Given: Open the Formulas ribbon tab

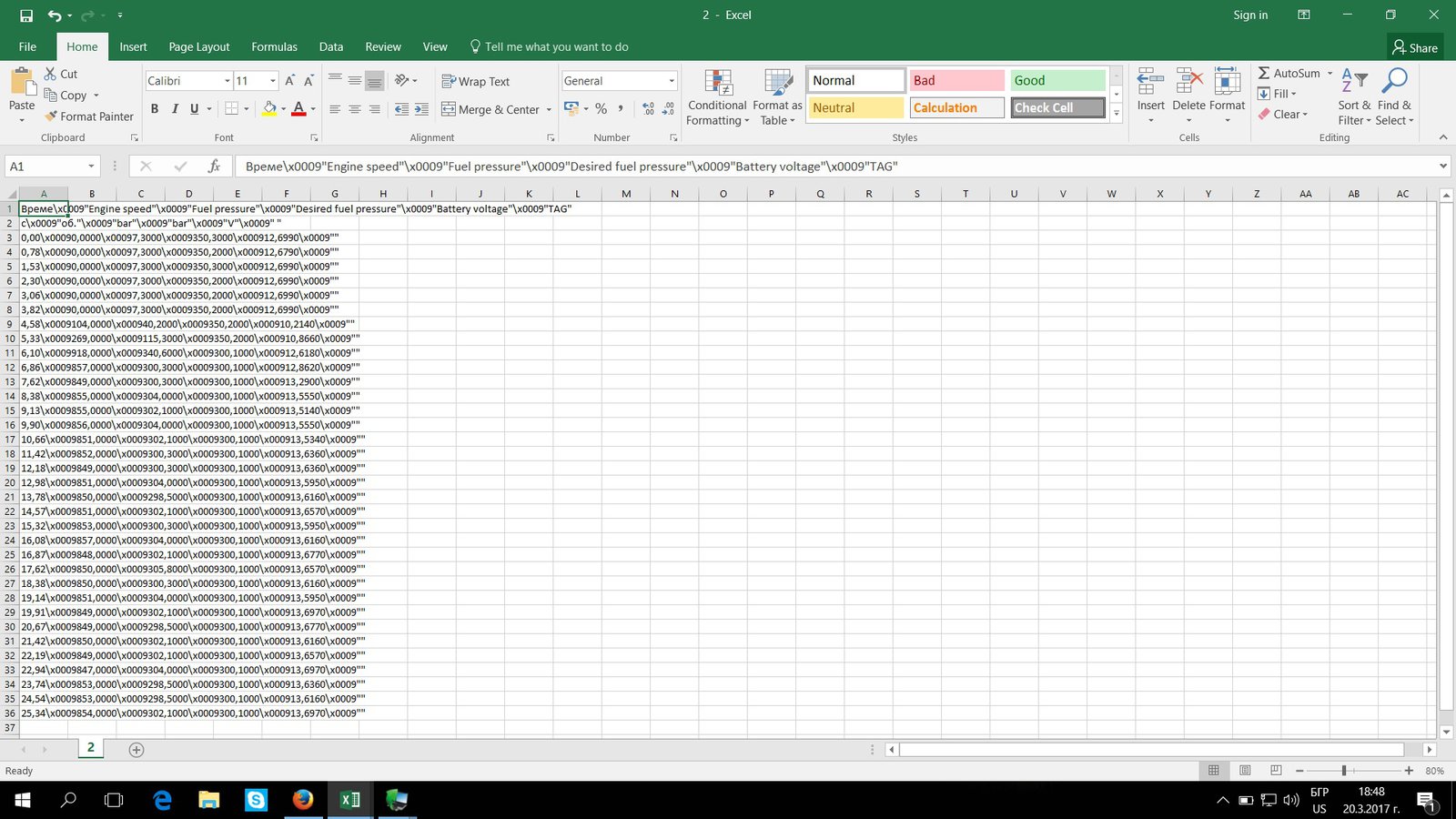Looking at the screenshot, I should [x=274, y=46].
